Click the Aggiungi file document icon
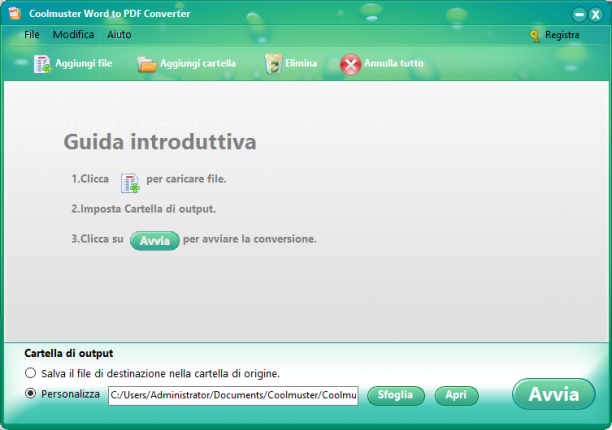This screenshot has height=430, width=612. coord(42,64)
